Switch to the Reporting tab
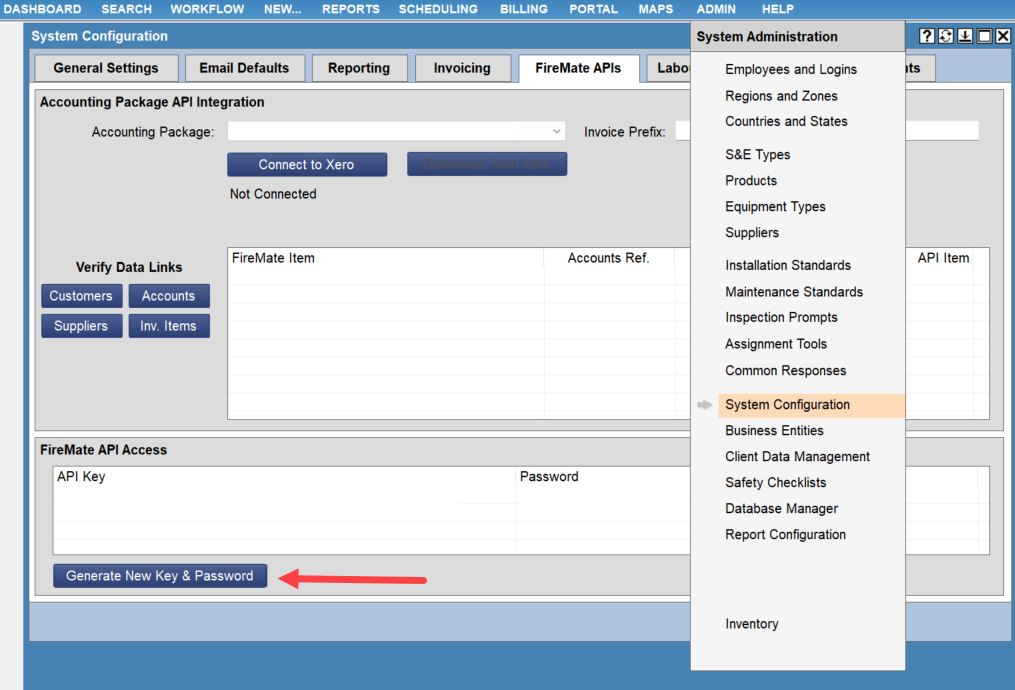Image resolution: width=1015 pixels, height=690 pixels. pyautogui.click(x=359, y=68)
